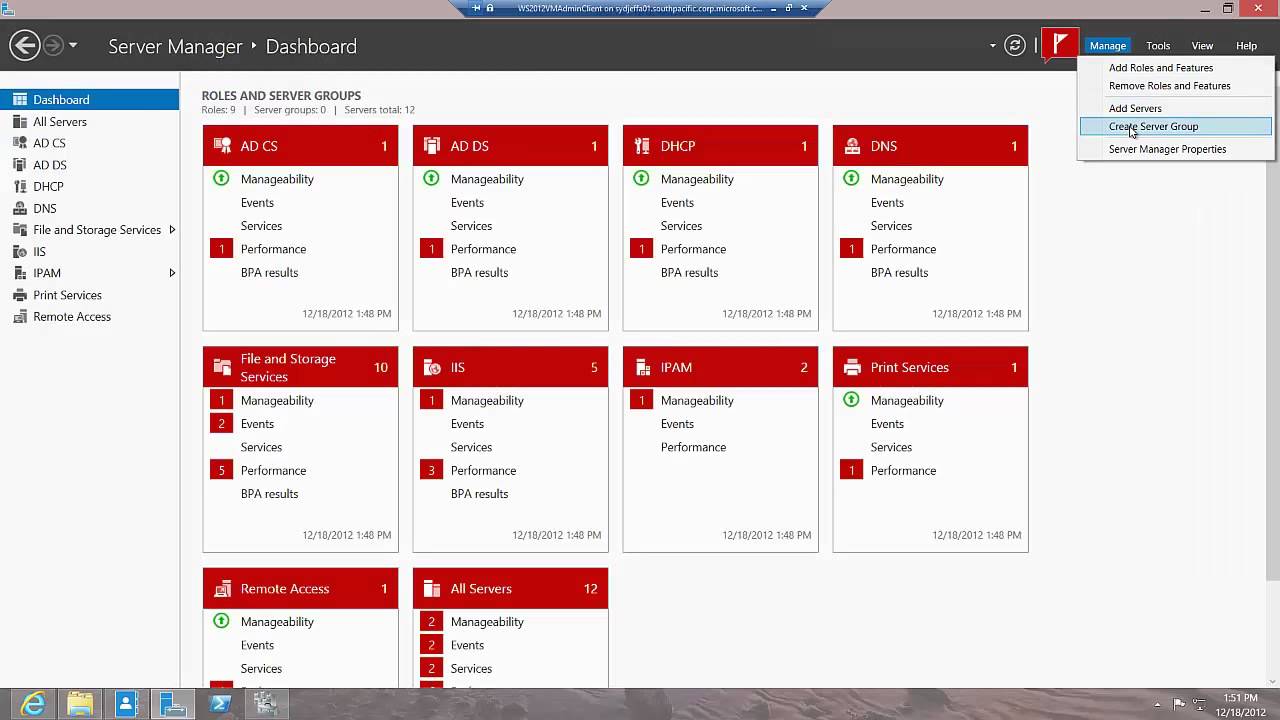Viewport: 1280px width, 720px height.
Task: Click the DNS sidebar icon
Action: (x=19, y=208)
